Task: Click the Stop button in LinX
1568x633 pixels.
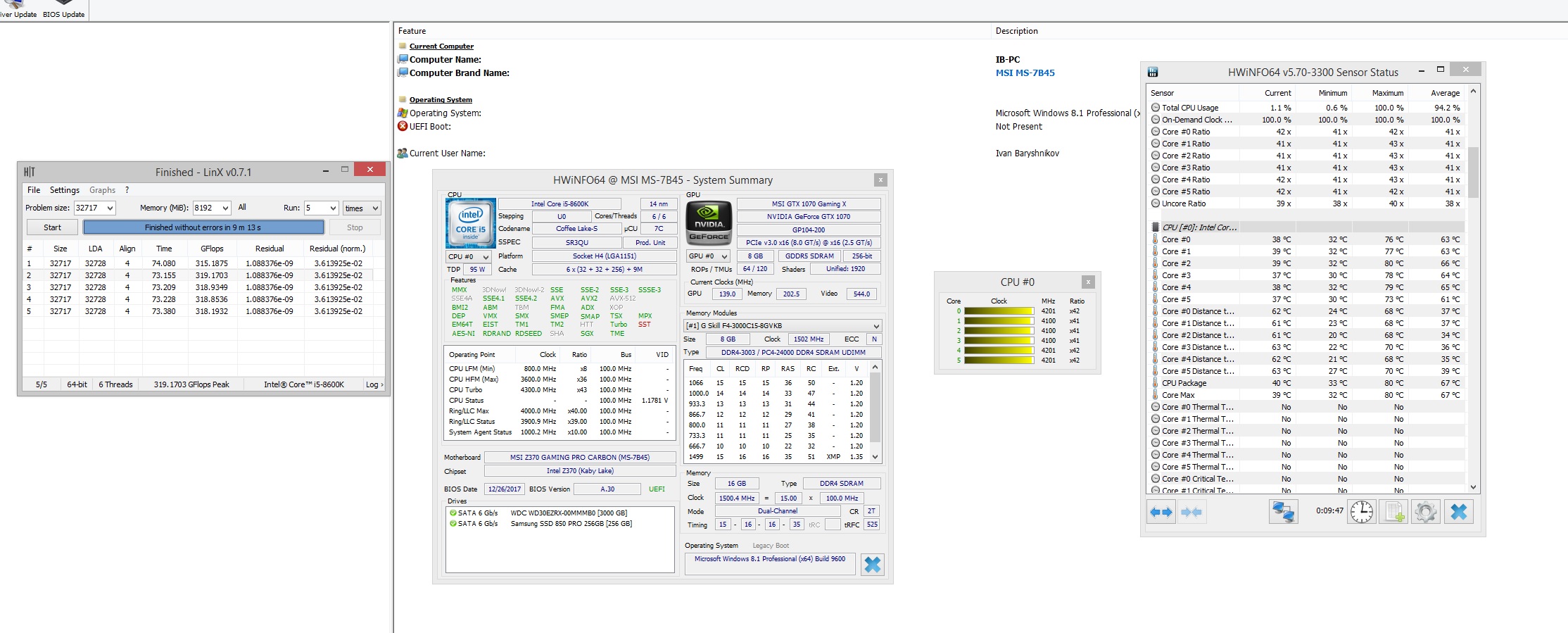Action: click(355, 227)
